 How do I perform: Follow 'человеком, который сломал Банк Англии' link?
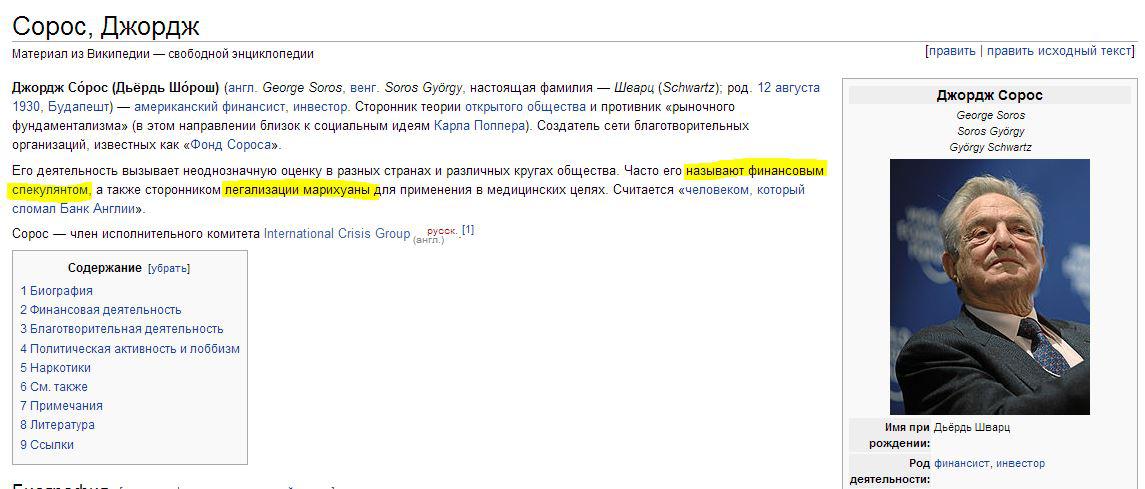pyautogui.click(x=743, y=190)
